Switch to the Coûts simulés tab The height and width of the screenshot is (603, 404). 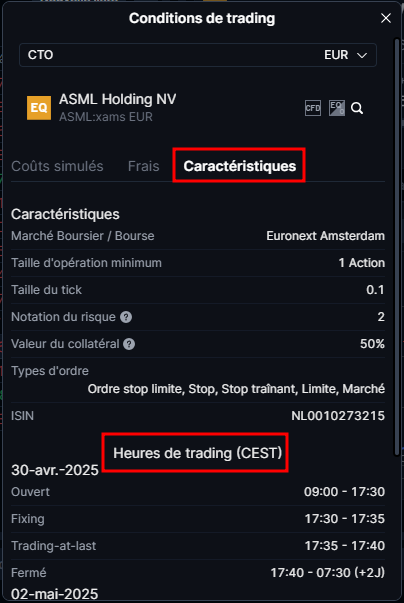tap(57, 166)
